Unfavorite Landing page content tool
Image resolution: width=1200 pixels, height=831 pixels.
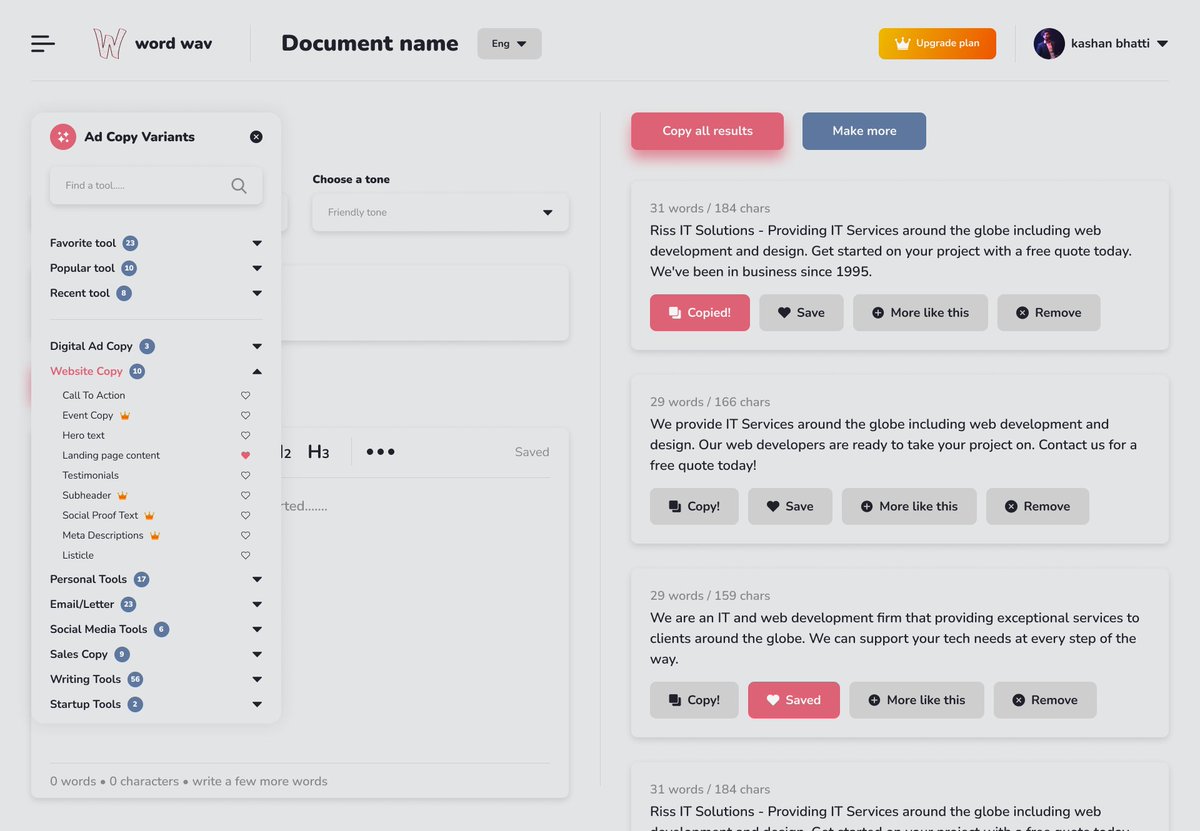point(245,456)
